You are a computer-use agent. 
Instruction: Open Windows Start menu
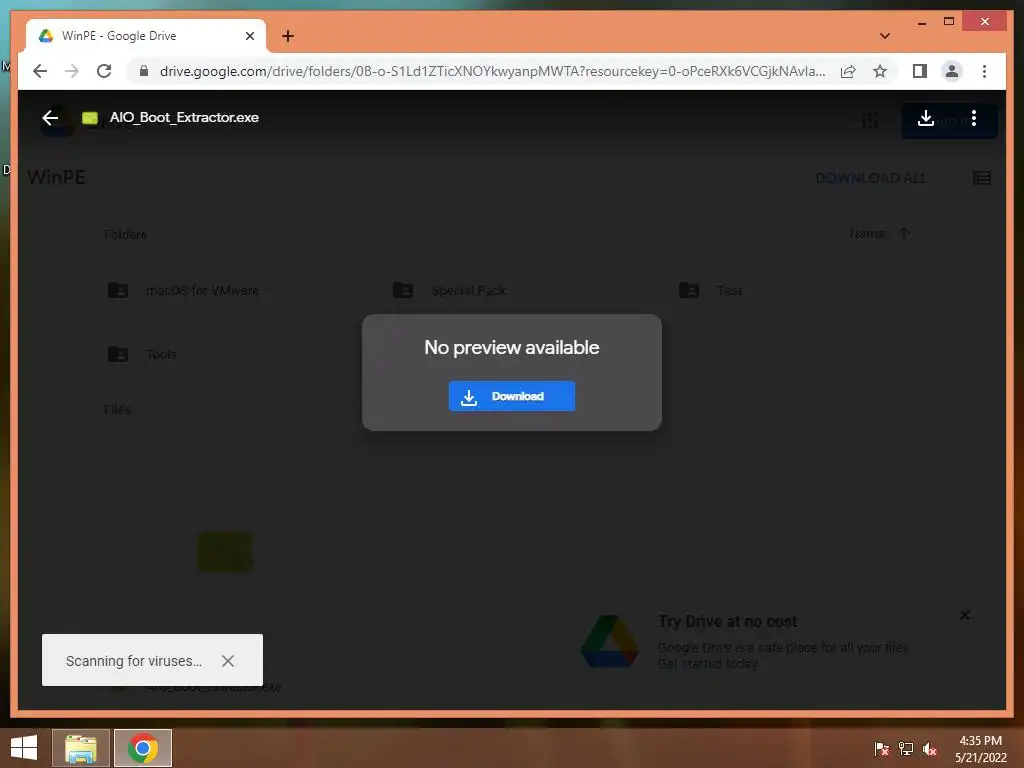24,748
